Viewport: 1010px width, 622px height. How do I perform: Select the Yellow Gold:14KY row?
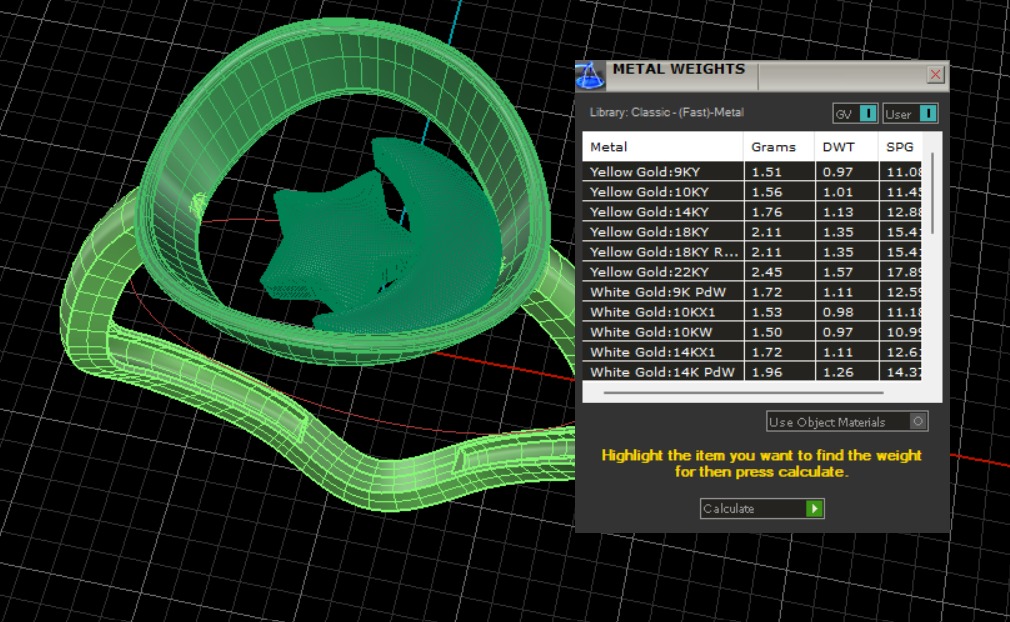752,212
